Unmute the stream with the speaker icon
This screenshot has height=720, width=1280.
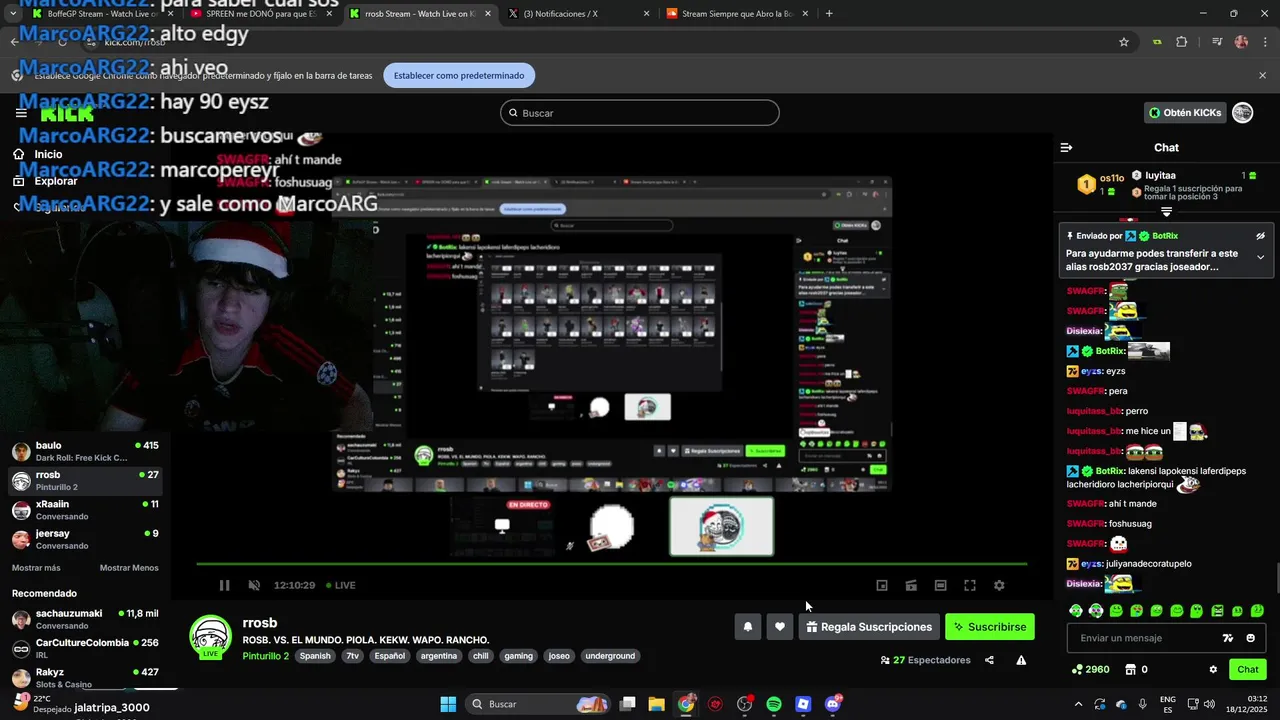tap(254, 585)
